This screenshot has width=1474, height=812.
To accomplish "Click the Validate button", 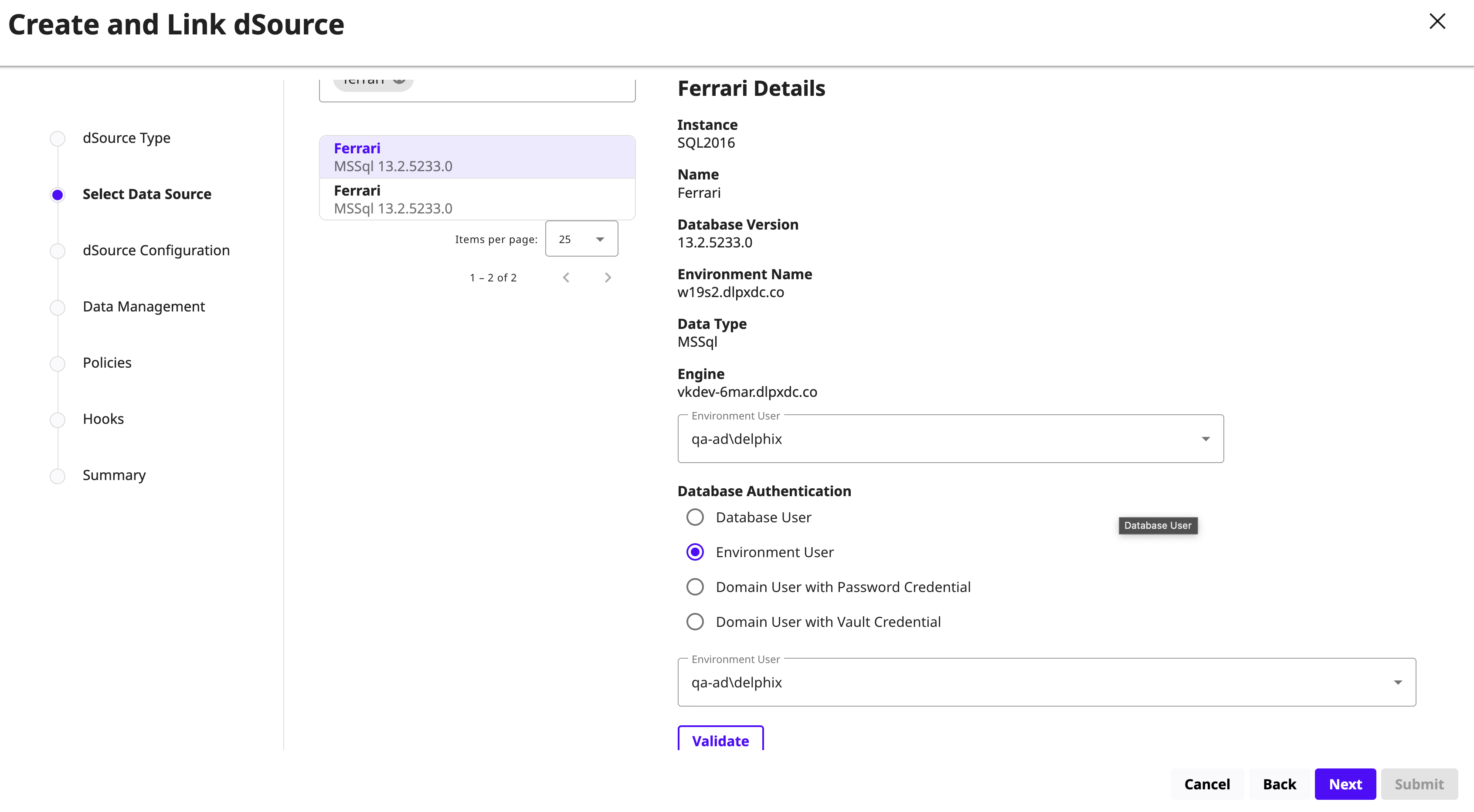I will click(720, 739).
